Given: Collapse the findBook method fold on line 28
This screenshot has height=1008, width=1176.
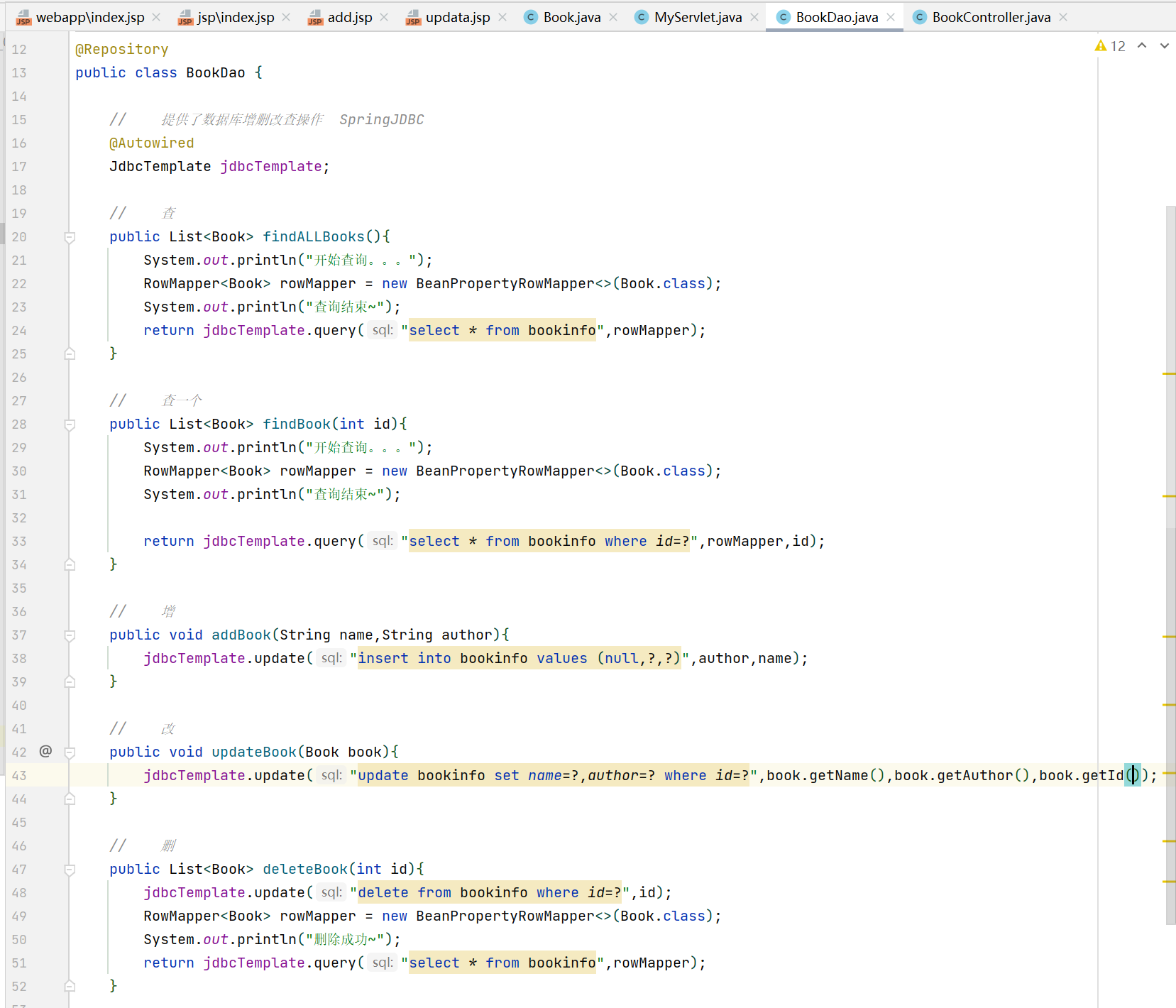Looking at the screenshot, I should tap(70, 424).
